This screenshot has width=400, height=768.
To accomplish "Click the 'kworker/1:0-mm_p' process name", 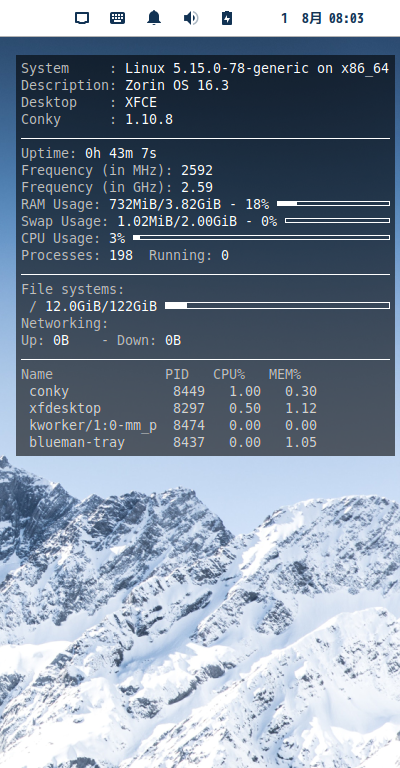I will pos(93,426).
